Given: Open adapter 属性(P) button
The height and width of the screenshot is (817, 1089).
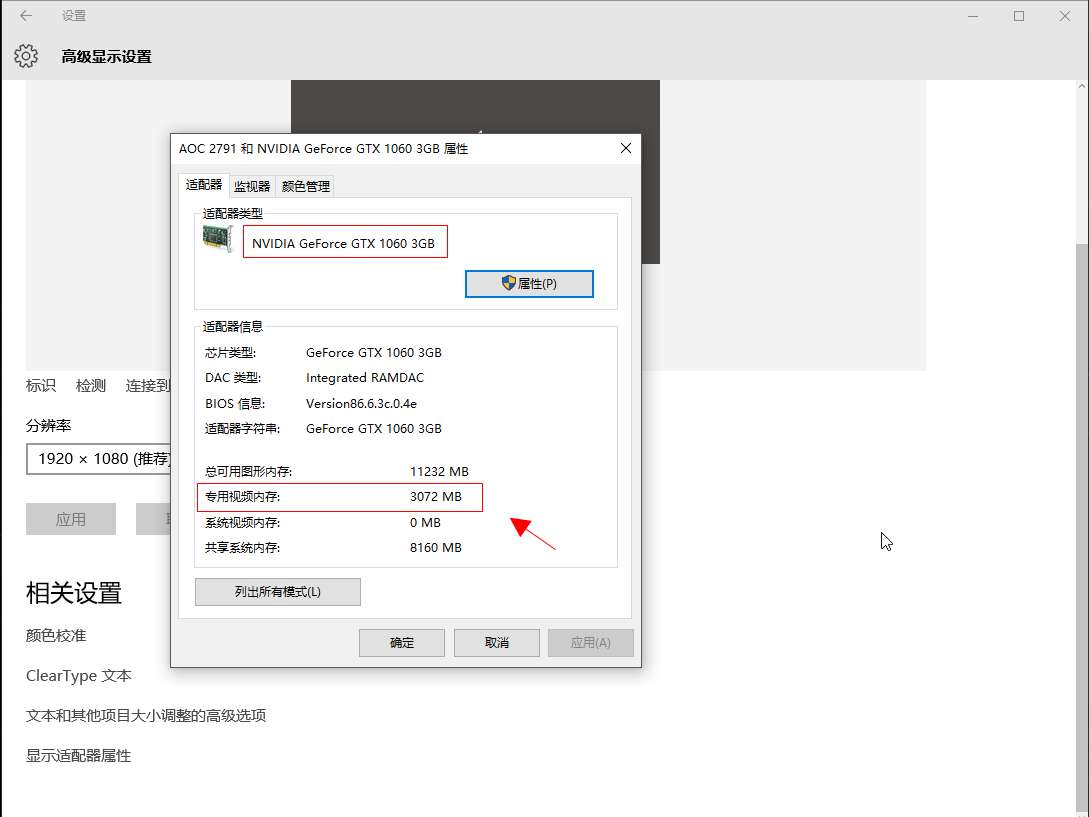Looking at the screenshot, I should coord(529,283).
